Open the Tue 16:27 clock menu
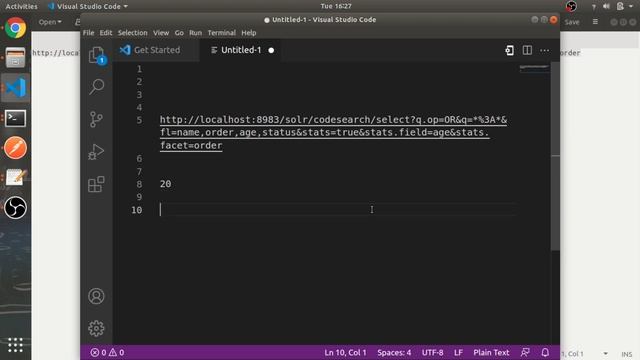 click(336, 6)
